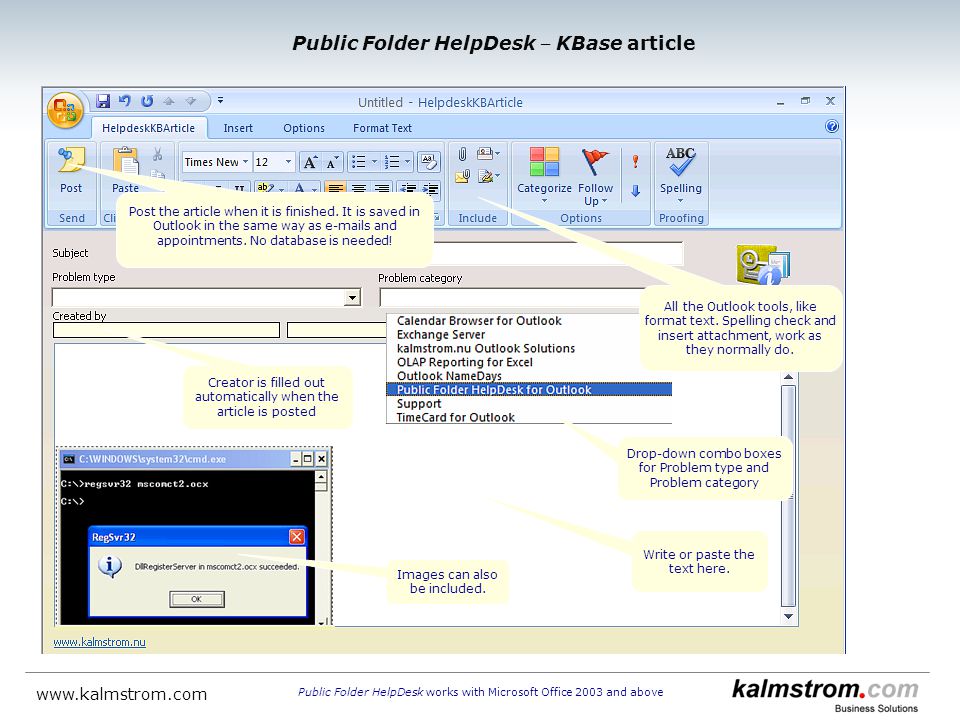The width and height of the screenshot is (960, 720).
Task: Open the Customize Quick Access Toolbar arrow
Action: click(220, 100)
